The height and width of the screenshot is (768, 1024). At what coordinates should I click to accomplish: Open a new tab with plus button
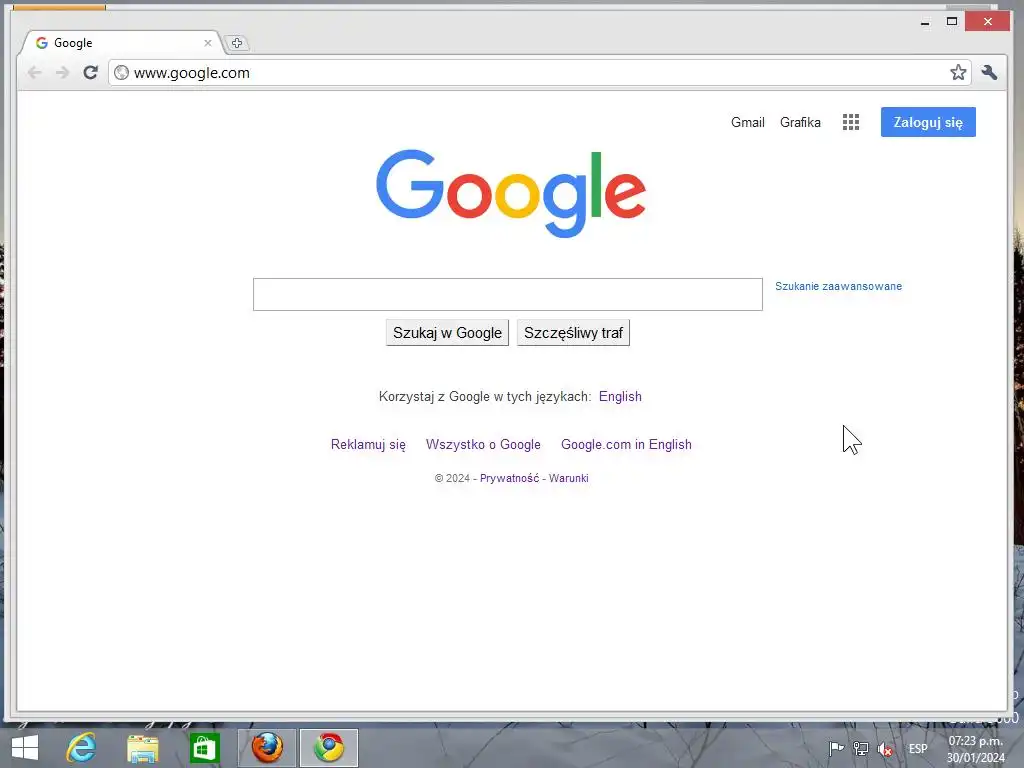tap(237, 43)
